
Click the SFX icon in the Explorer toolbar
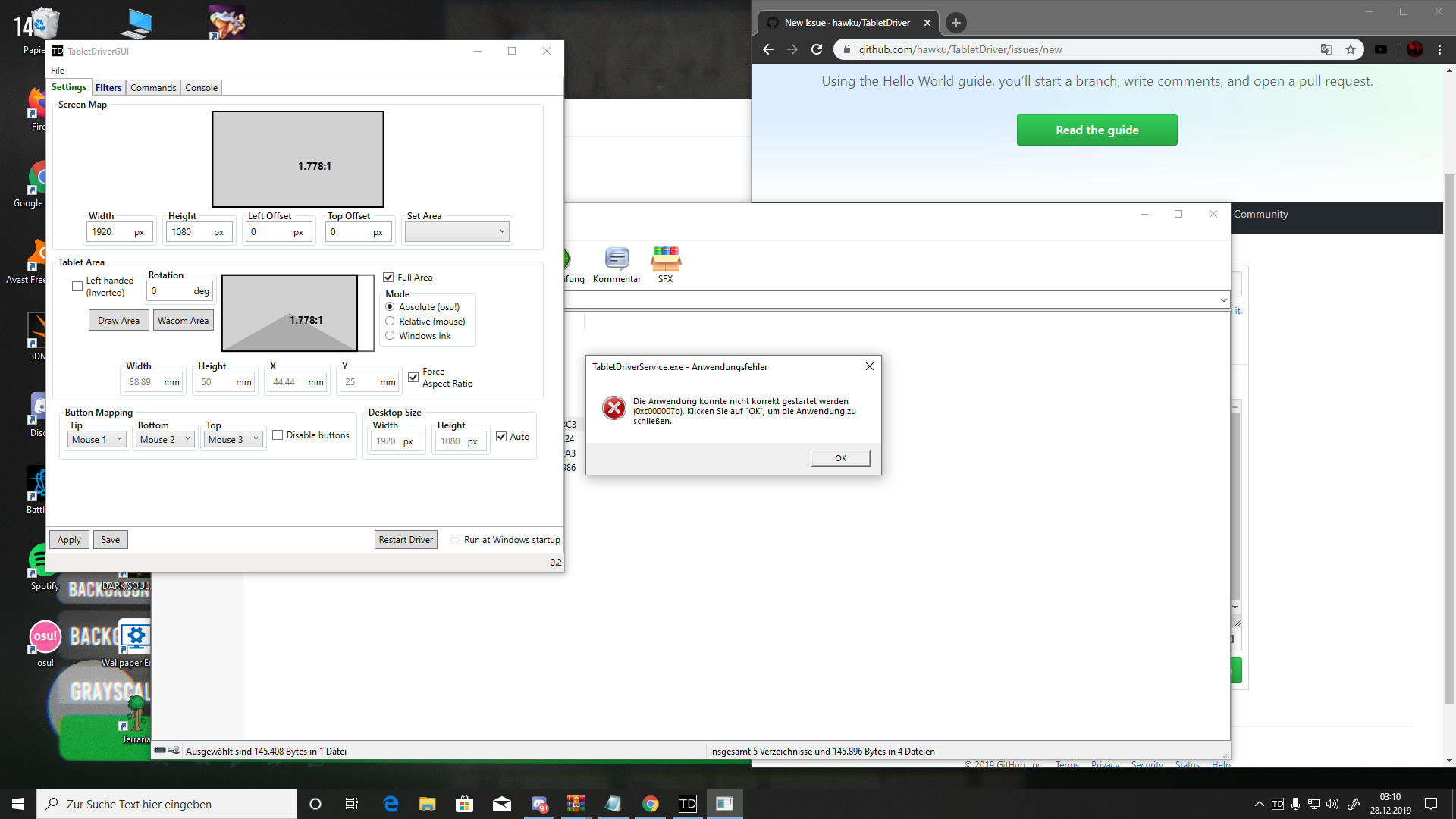pos(665,261)
